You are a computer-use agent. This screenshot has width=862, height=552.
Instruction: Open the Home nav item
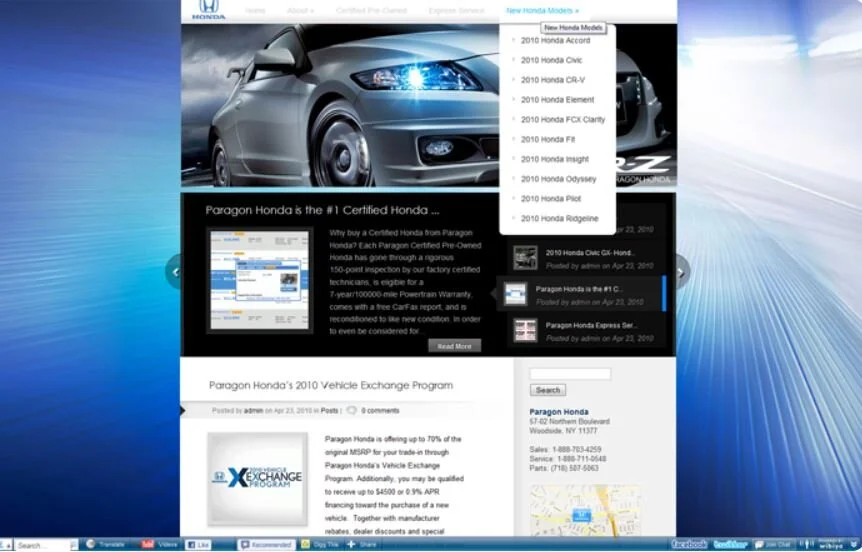point(255,11)
